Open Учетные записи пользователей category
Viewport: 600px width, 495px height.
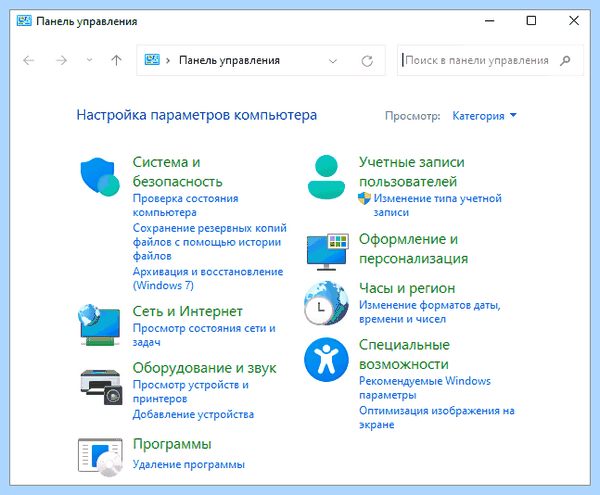[412, 172]
